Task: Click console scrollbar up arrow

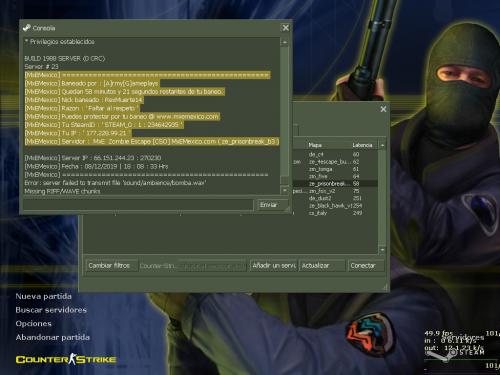Action: tap(284, 43)
